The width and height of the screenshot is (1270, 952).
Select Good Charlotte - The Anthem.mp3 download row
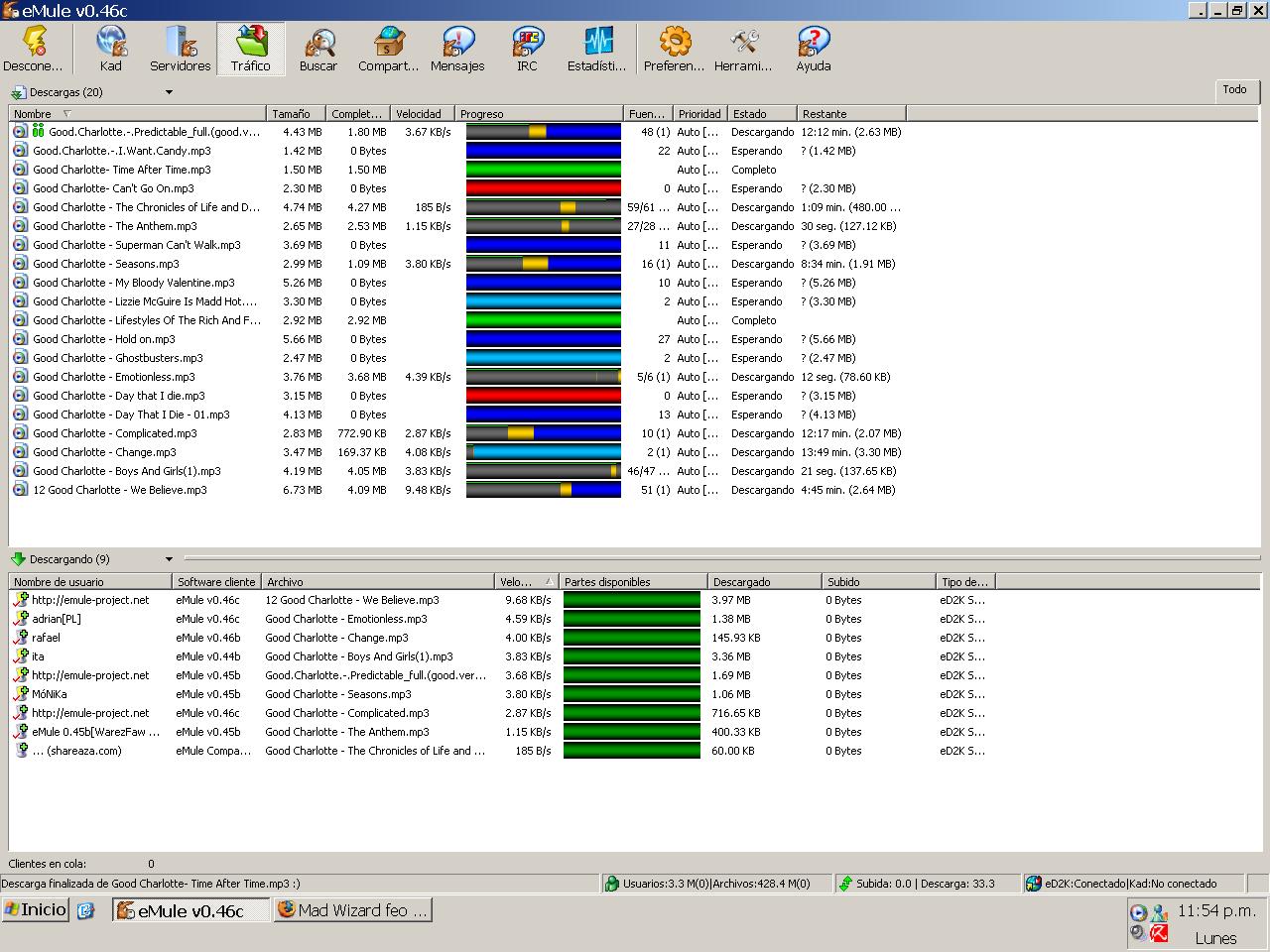click(456, 226)
